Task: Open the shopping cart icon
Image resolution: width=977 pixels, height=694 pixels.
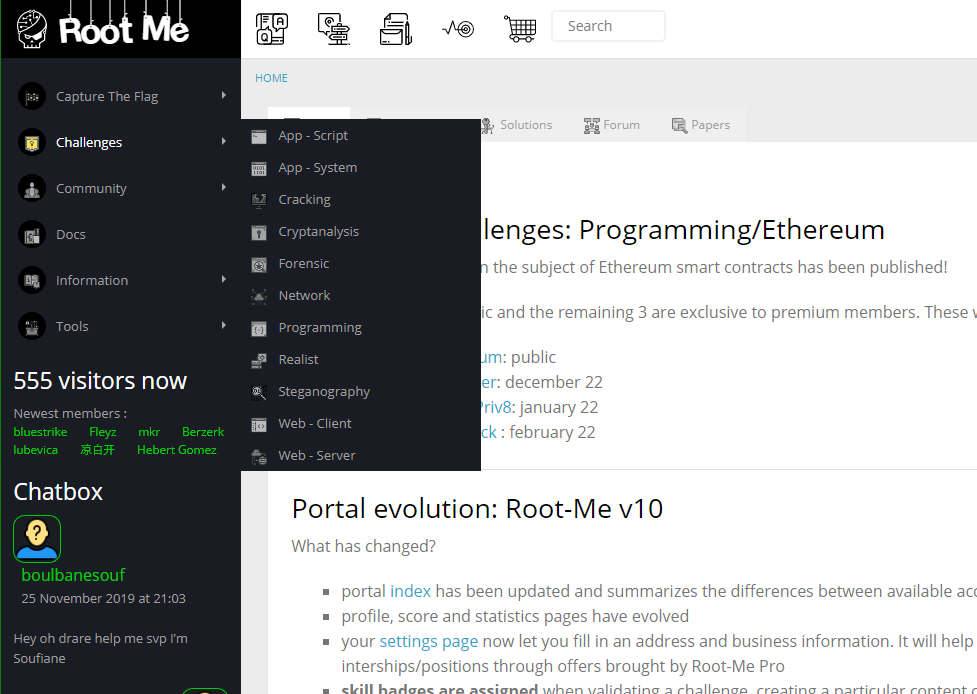Action: tap(520, 29)
